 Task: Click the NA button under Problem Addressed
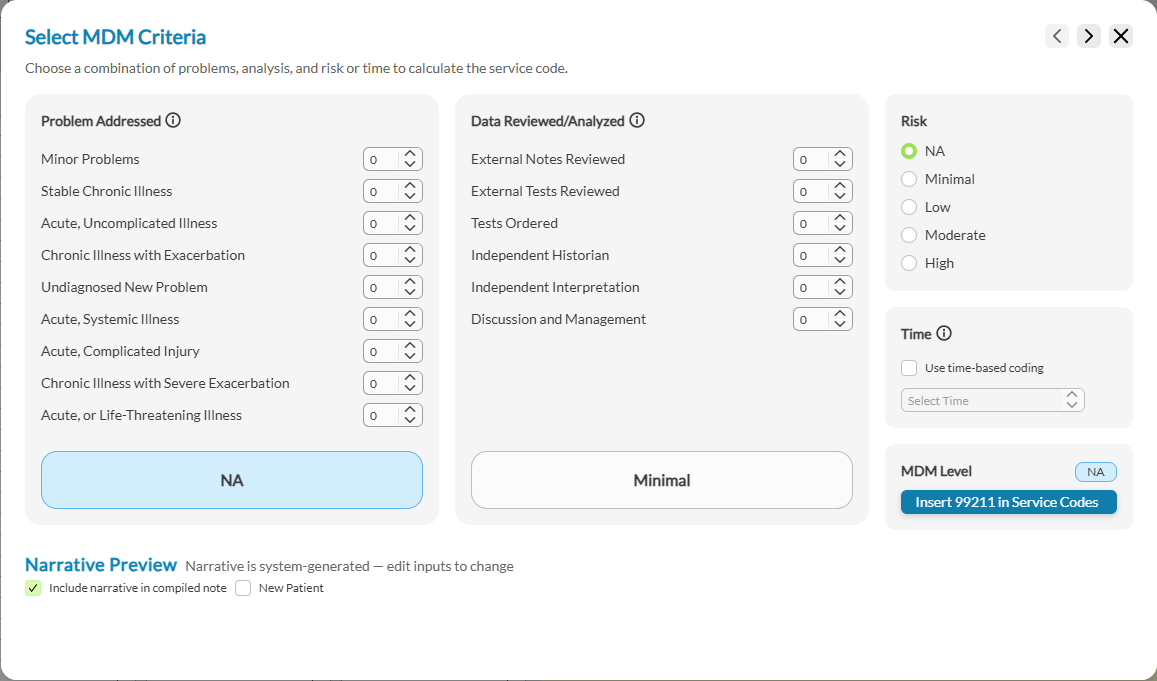point(232,480)
